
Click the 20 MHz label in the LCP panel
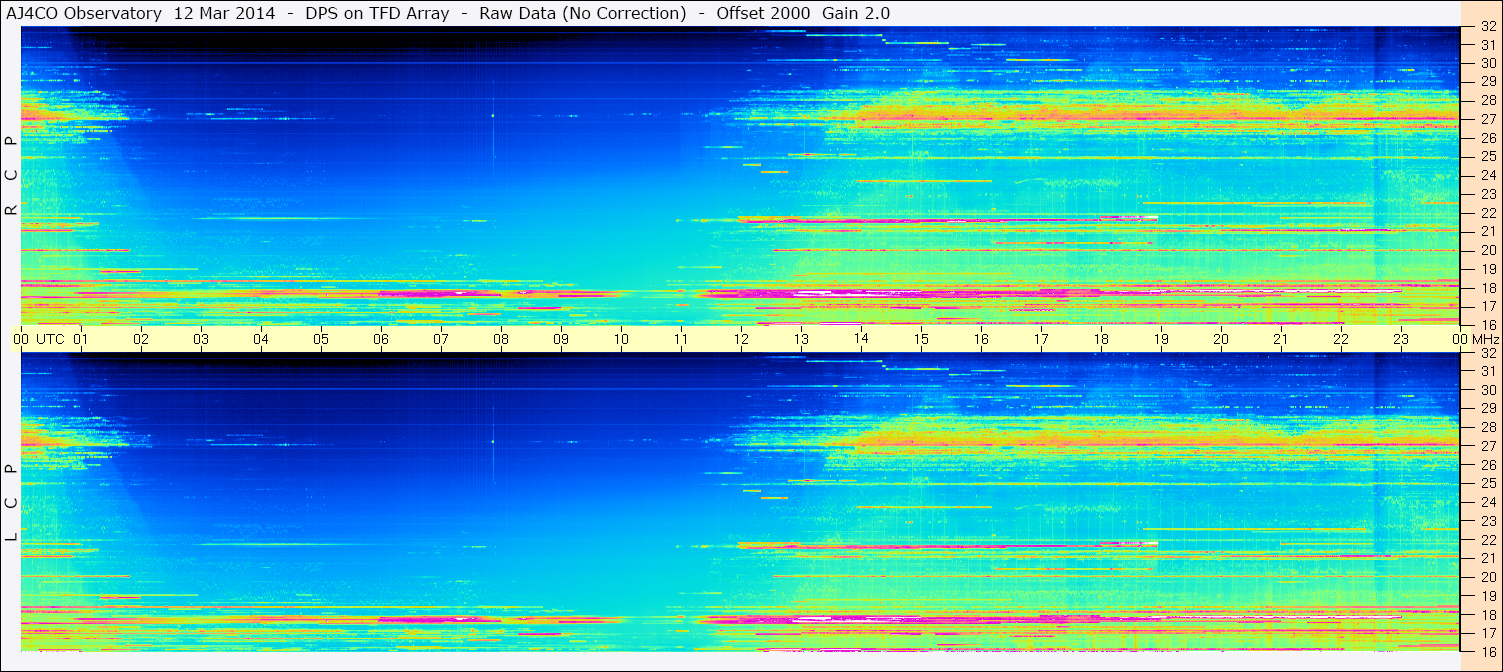(1487, 577)
